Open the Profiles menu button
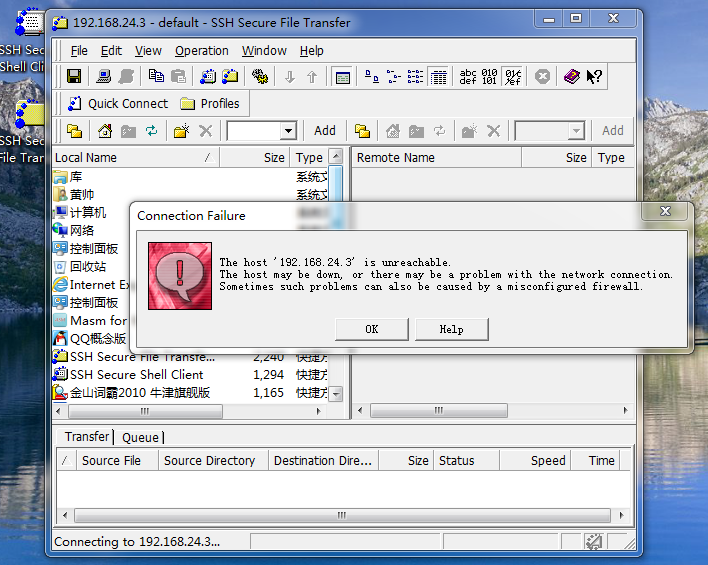Image resolution: width=708 pixels, height=565 pixels. (x=210, y=104)
